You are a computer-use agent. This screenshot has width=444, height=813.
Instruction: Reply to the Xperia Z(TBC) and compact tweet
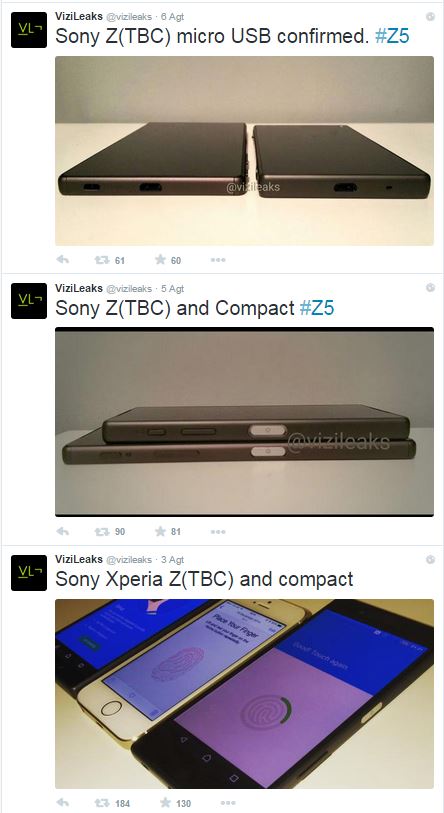(62, 803)
